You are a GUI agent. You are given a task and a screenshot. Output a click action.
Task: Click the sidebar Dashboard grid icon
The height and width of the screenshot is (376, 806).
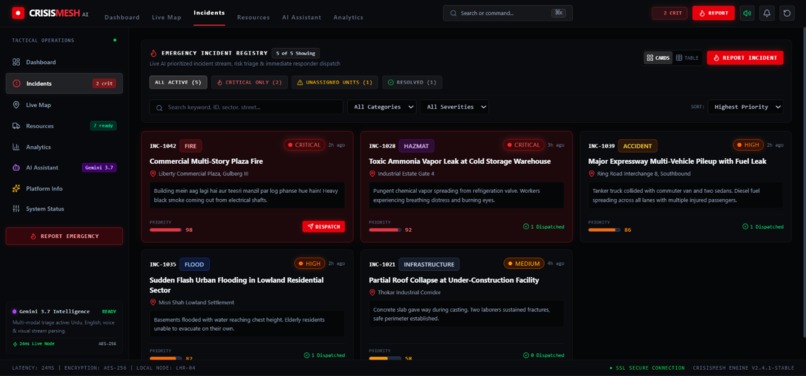tap(16, 62)
